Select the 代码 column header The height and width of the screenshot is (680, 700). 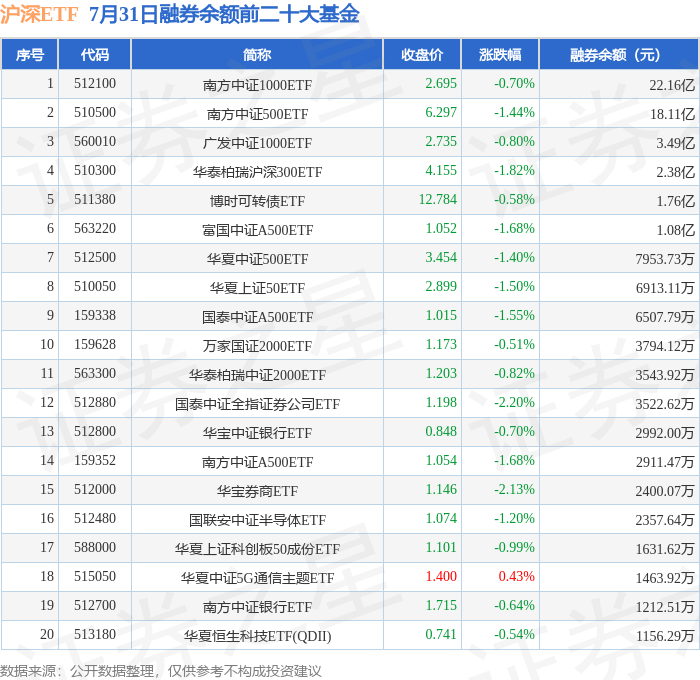tap(95, 54)
